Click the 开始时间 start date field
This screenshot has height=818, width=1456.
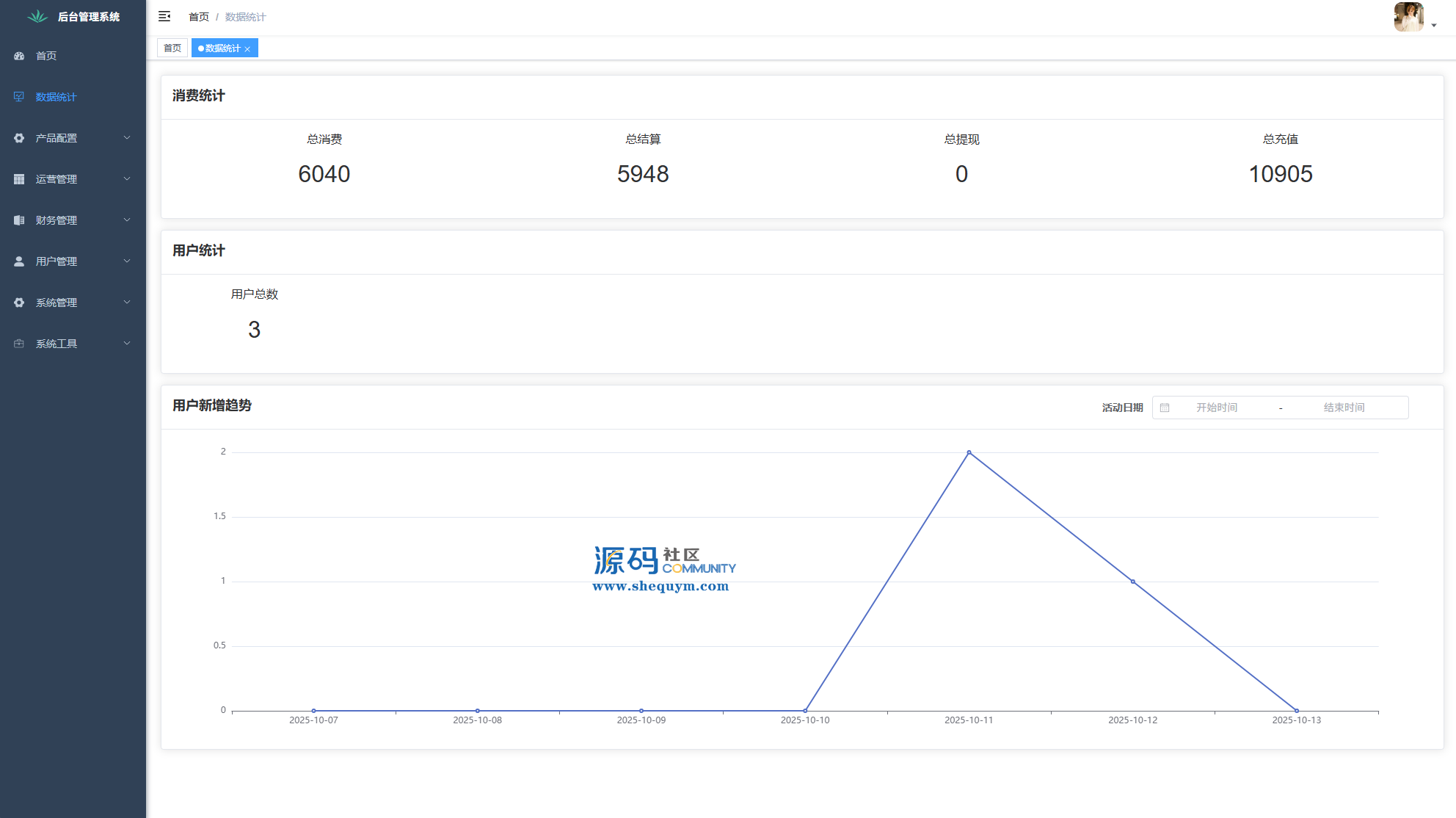pyautogui.click(x=1217, y=408)
